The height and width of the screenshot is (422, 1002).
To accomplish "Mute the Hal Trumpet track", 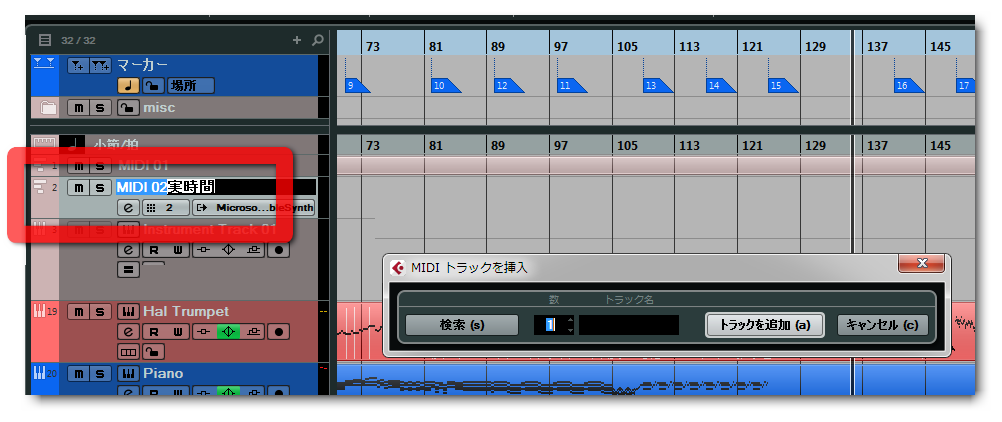I will point(78,312).
